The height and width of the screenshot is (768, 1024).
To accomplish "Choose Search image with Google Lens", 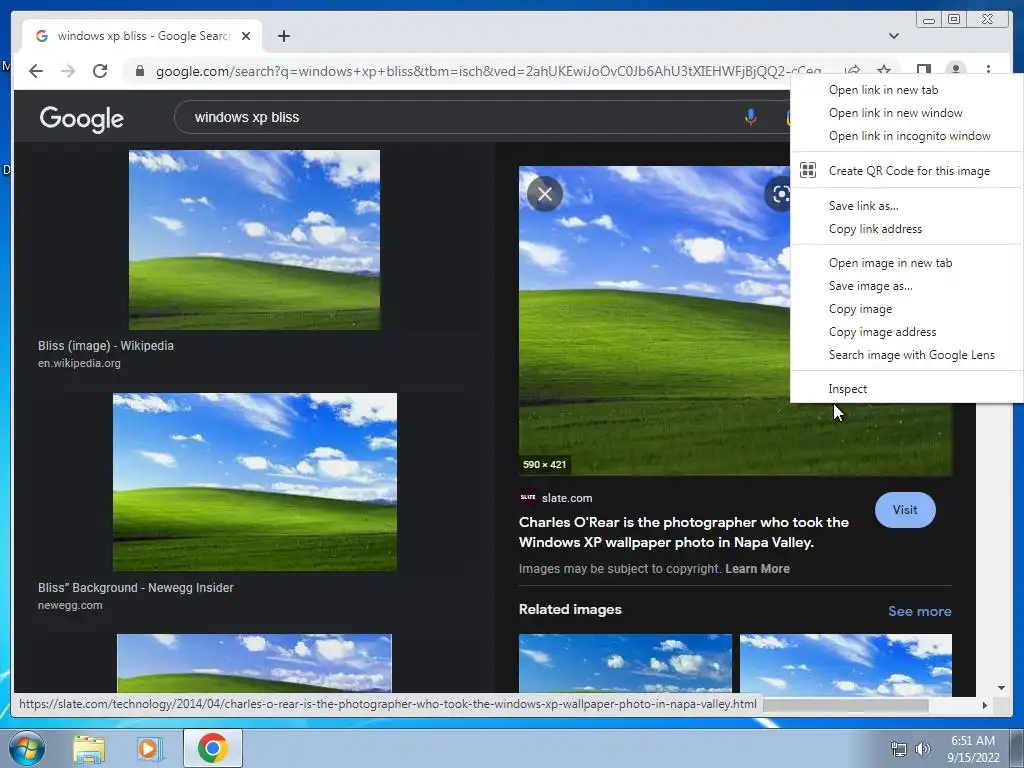I will [906, 355].
